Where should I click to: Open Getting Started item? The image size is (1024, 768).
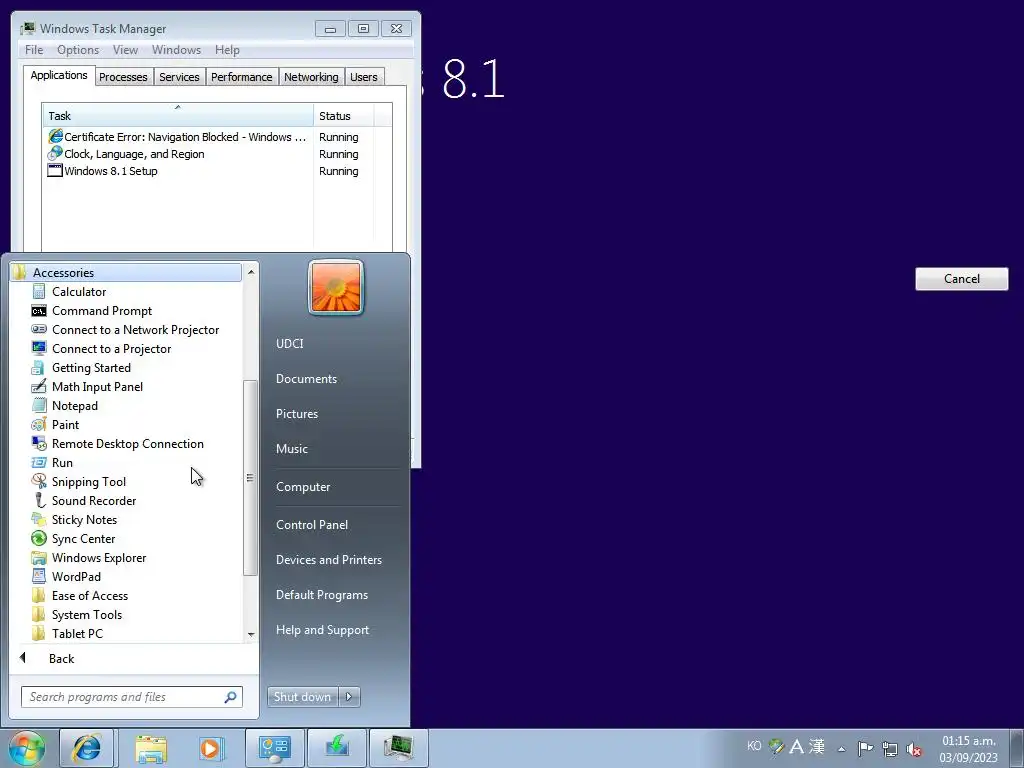(x=91, y=368)
